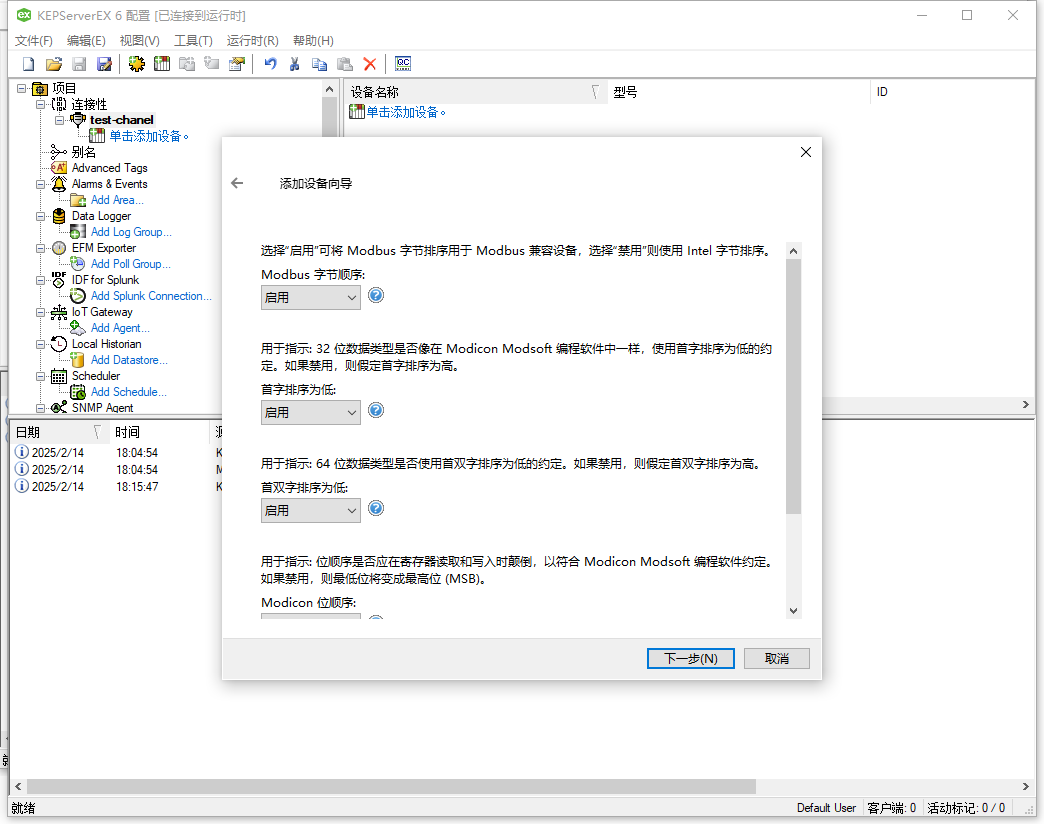1044x824 pixels.
Task: Collapse the 连接性 tree node
Action: 41,104
